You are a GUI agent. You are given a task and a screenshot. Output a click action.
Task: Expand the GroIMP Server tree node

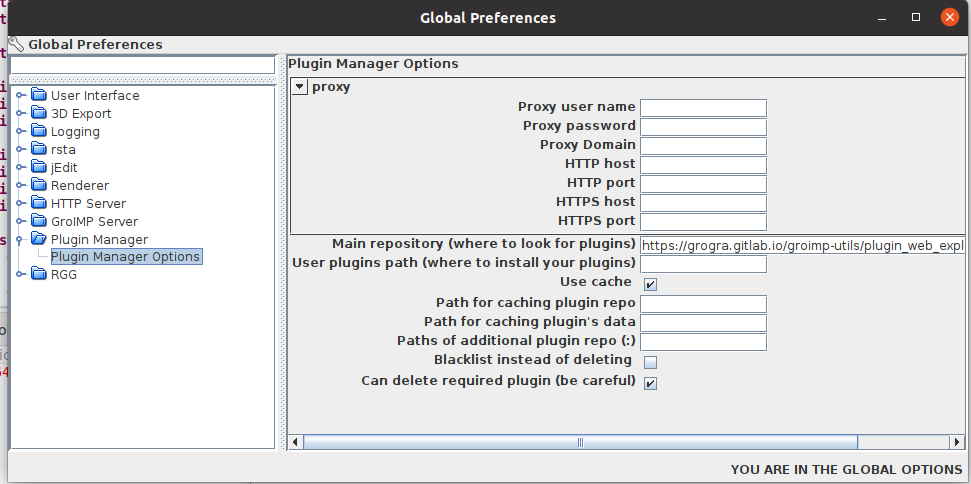click(x=19, y=221)
